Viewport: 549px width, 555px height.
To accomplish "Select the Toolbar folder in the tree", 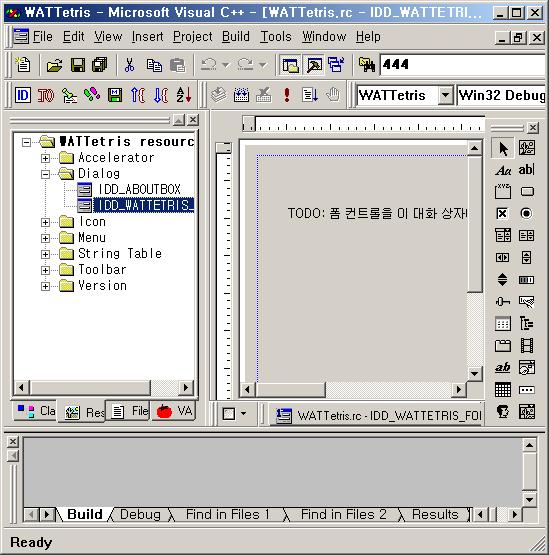I will 102,270.
